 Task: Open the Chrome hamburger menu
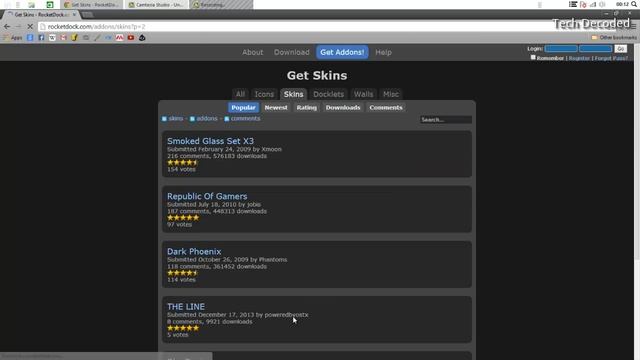click(633, 26)
